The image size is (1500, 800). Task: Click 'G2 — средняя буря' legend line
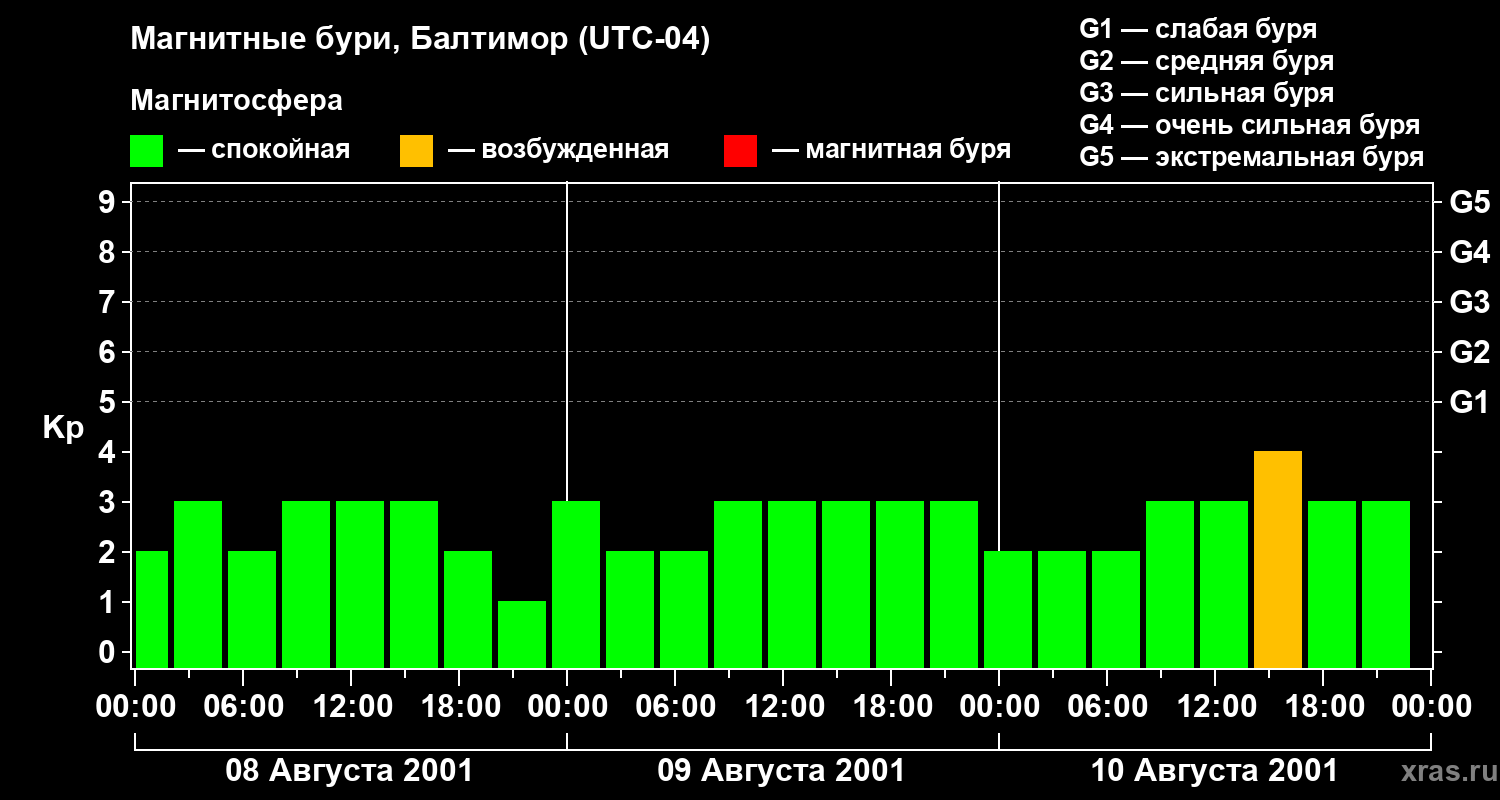tap(1206, 61)
